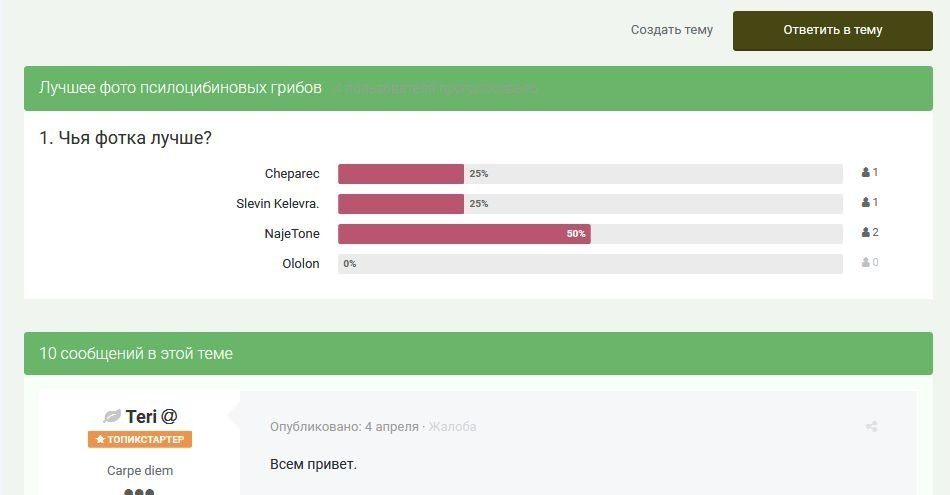950x495 pixels.
Task: Show voters icon beside NajeTone result
Action: click(x=870, y=232)
